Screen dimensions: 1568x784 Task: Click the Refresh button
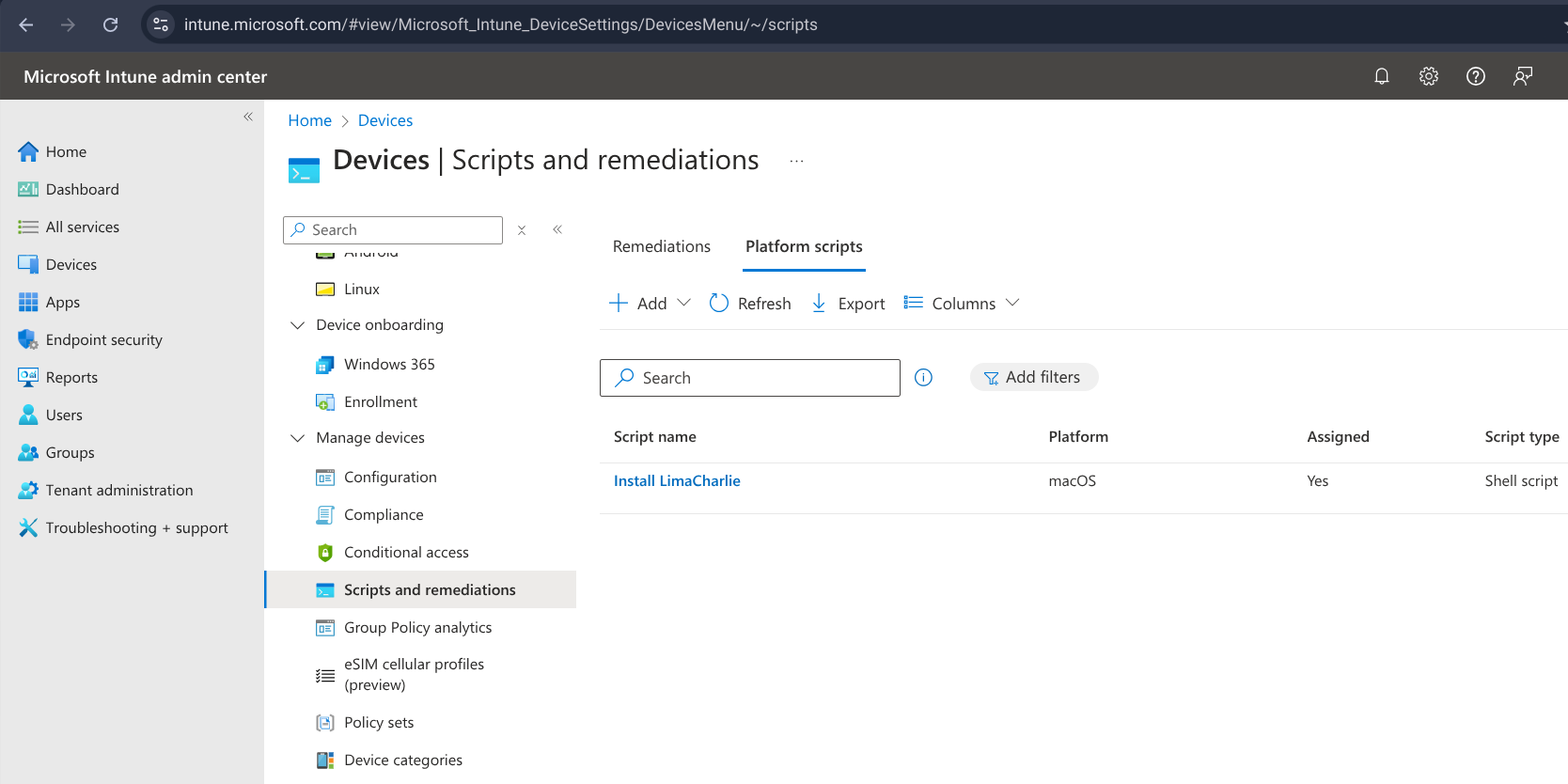pyautogui.click(x=750, y=303)
